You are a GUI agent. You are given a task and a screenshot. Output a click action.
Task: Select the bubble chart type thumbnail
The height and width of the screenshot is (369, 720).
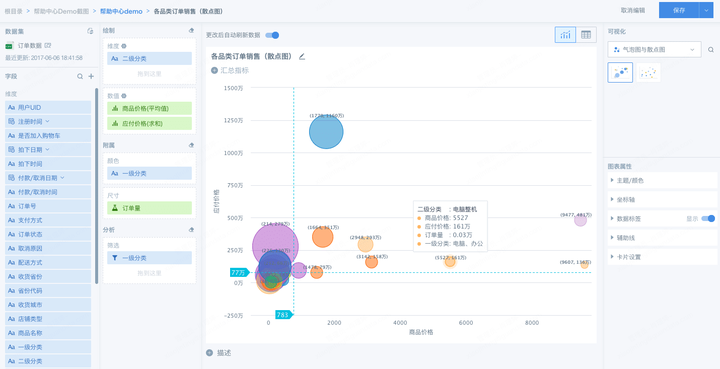(620, 73)
